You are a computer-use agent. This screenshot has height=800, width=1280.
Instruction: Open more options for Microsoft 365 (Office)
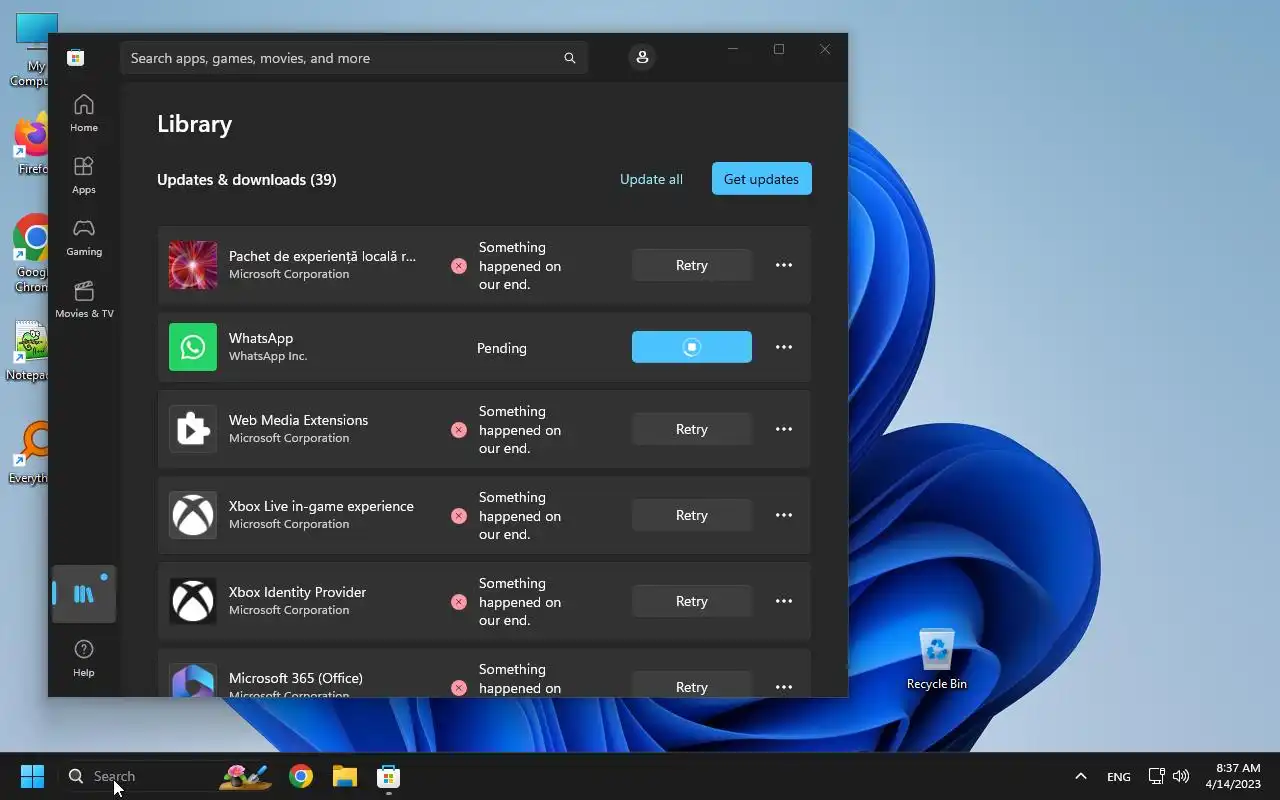pyautogui.click(x=784, y=686)
